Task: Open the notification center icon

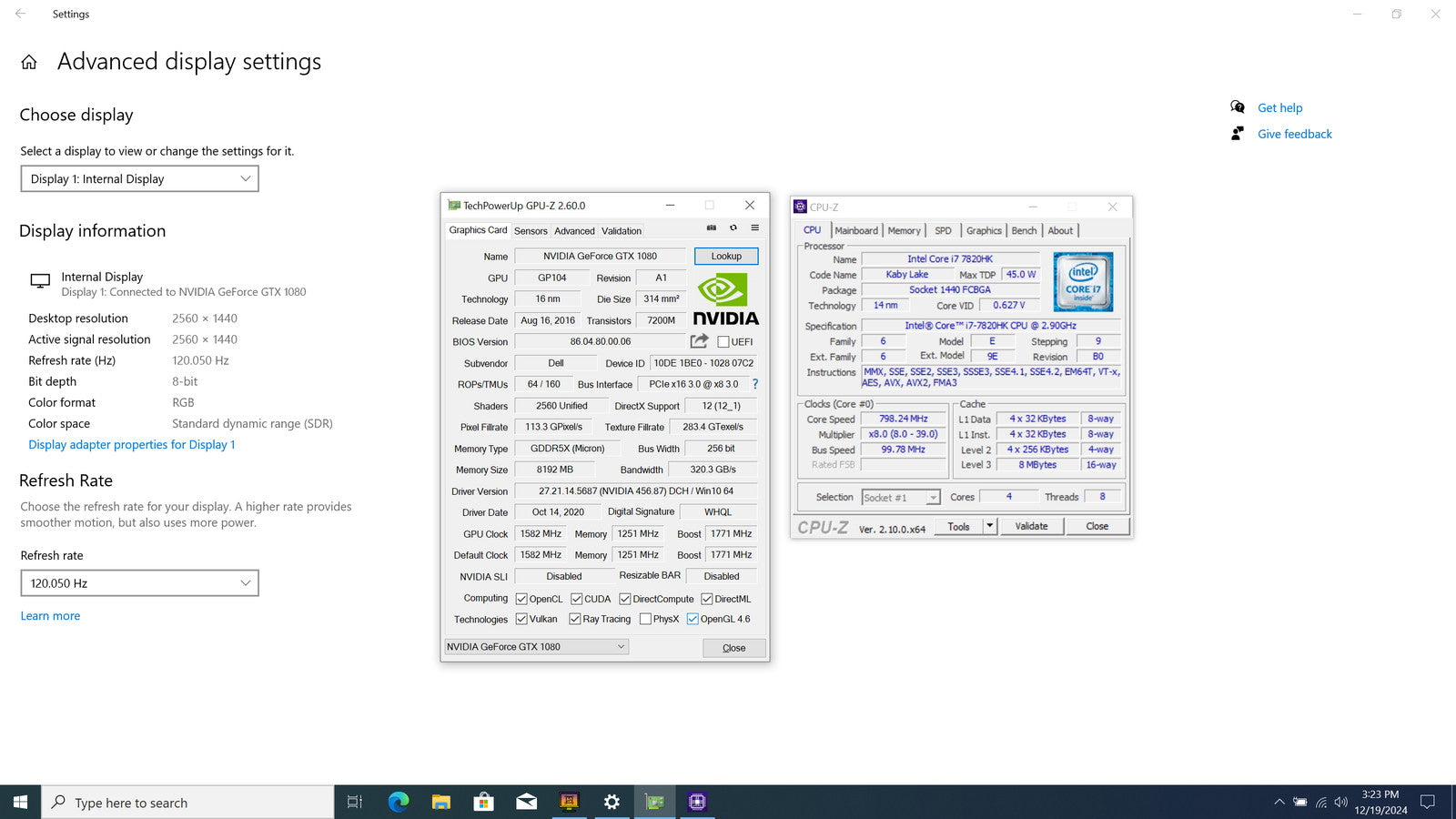Action: (1428, 802)
